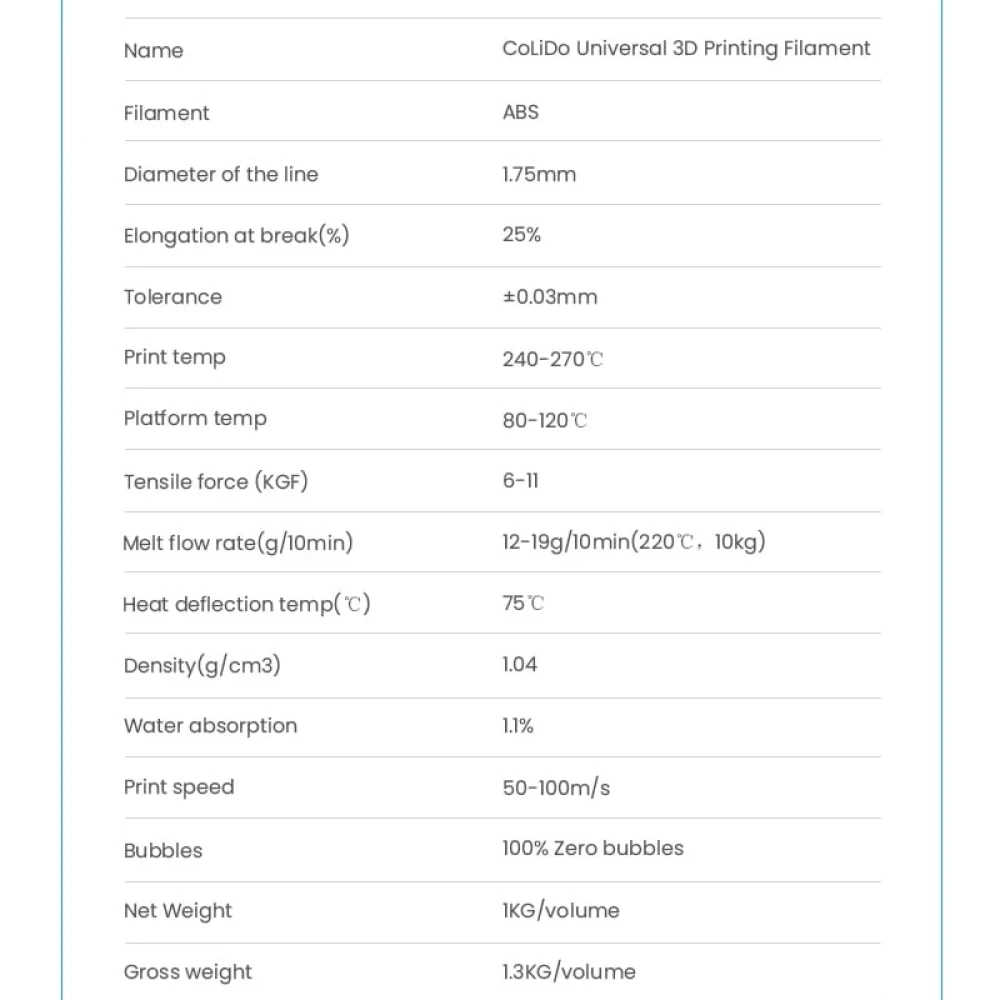Click the '1.75mm' diameter value
The image size is (1000, 1000).
coord(539,174)
